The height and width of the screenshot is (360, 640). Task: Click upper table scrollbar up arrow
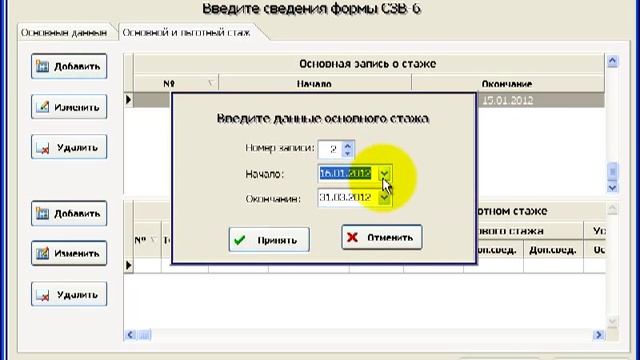point(612,61)
